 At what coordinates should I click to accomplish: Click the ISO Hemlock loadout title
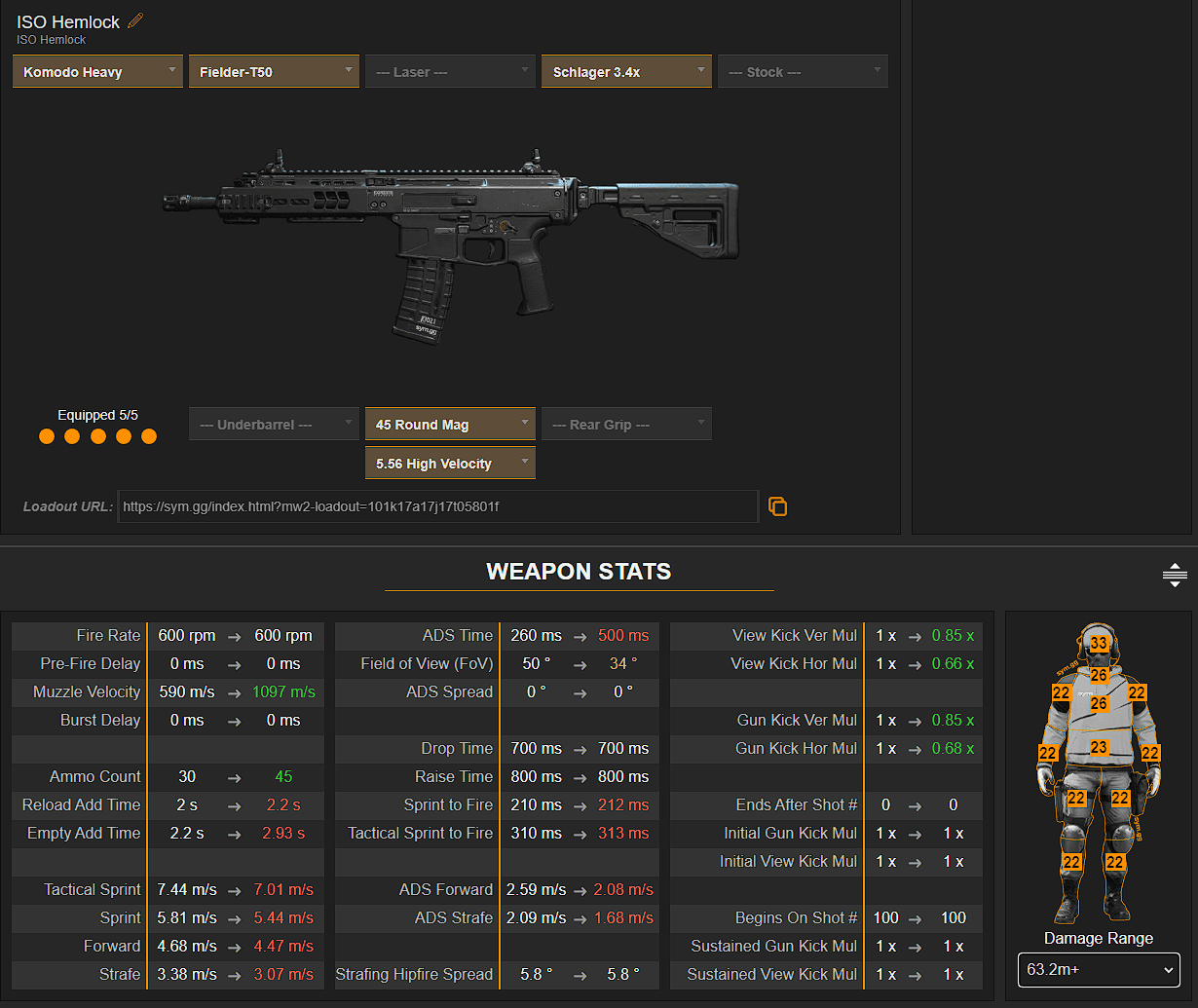pos(68,21)
